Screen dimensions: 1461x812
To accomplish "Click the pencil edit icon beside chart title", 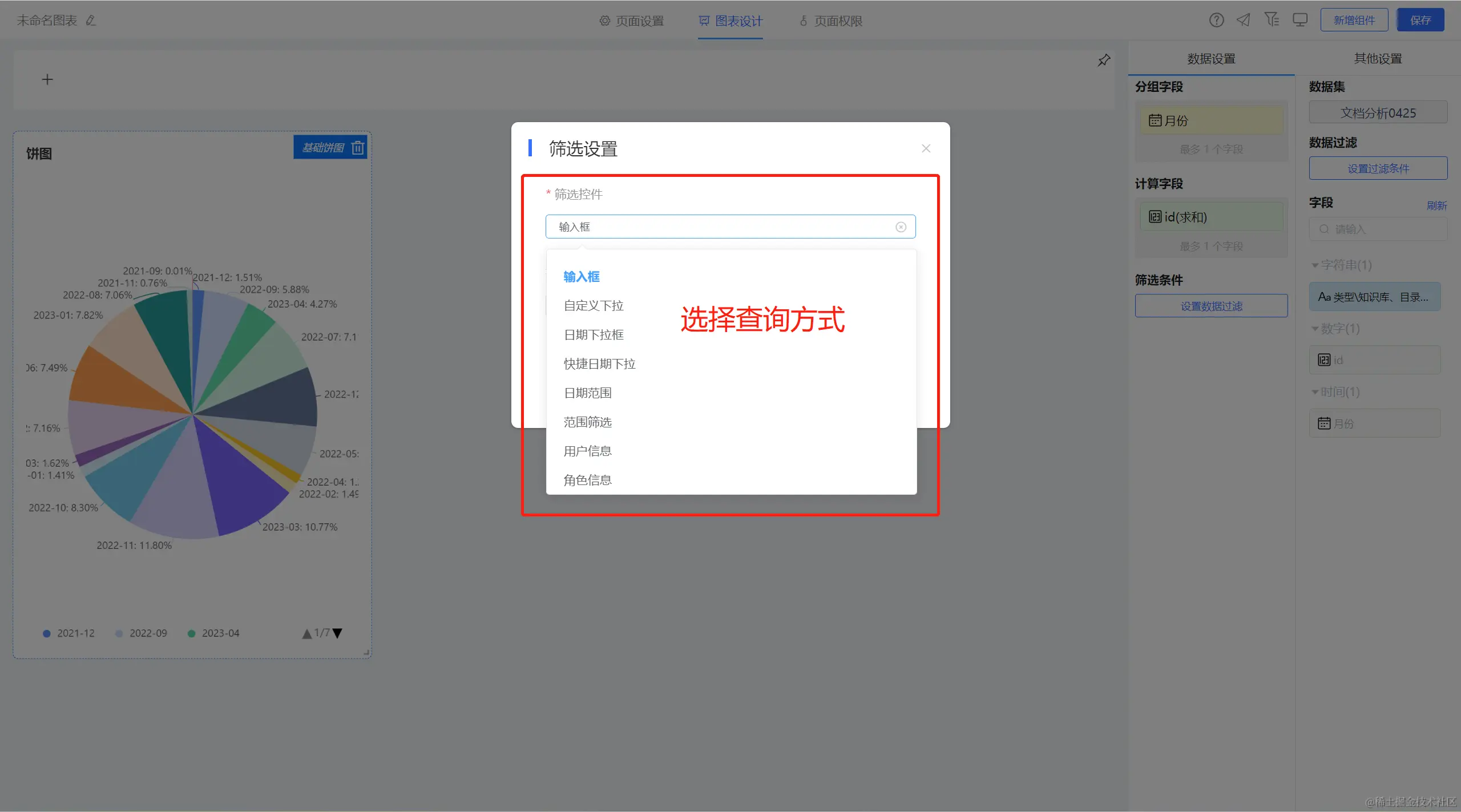I will tap(90, 21).
